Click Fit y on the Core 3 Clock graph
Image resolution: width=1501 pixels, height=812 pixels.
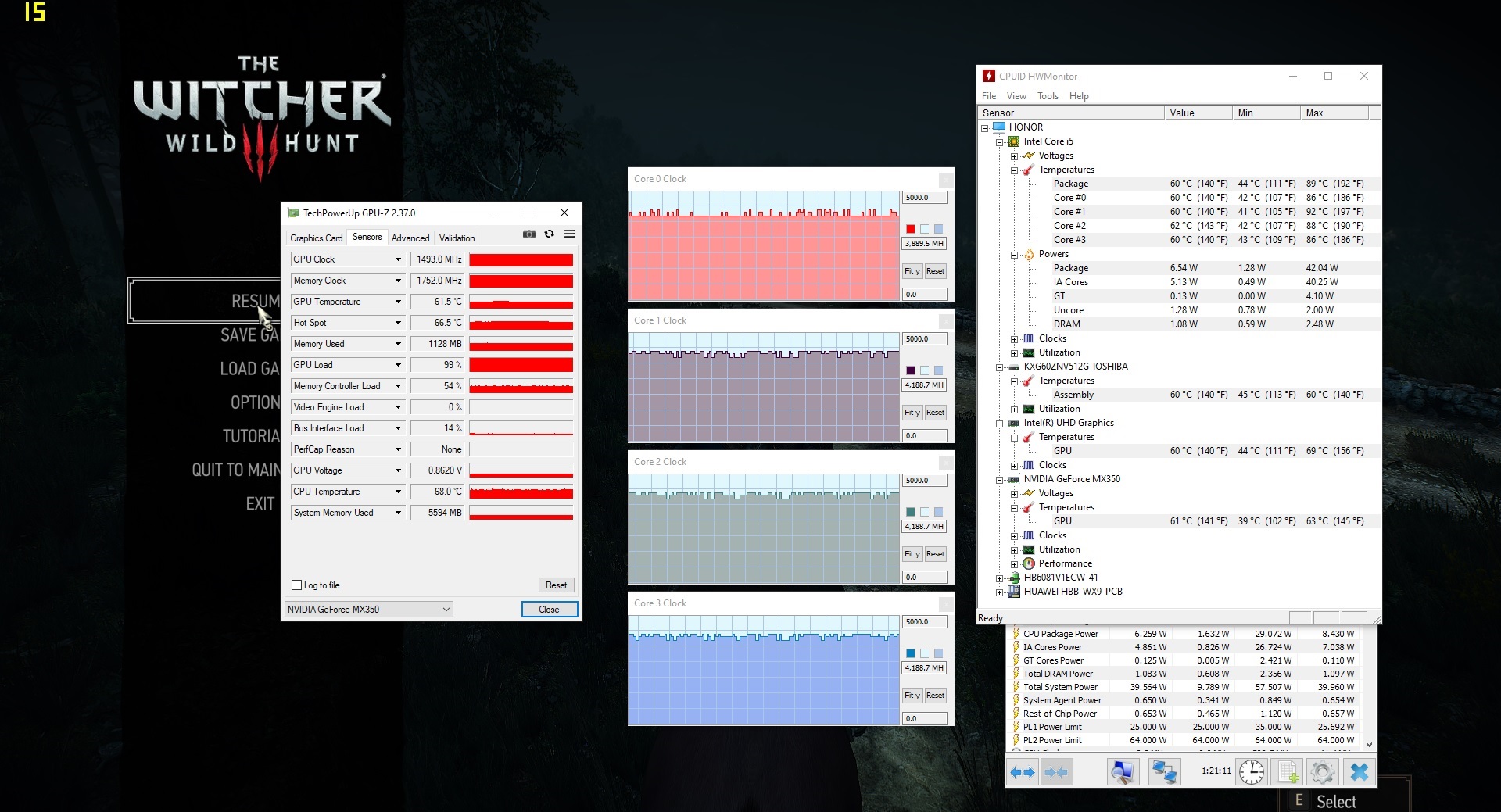tap(912, 696)
